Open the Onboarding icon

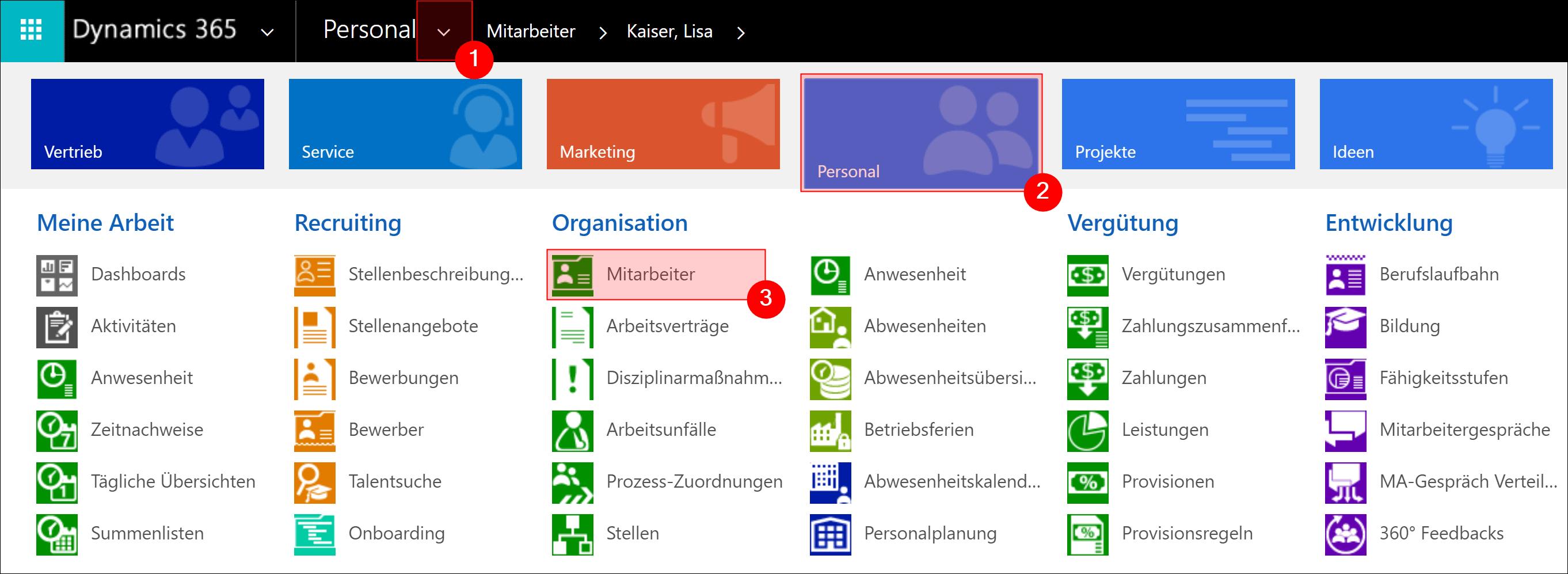[315, 534]
